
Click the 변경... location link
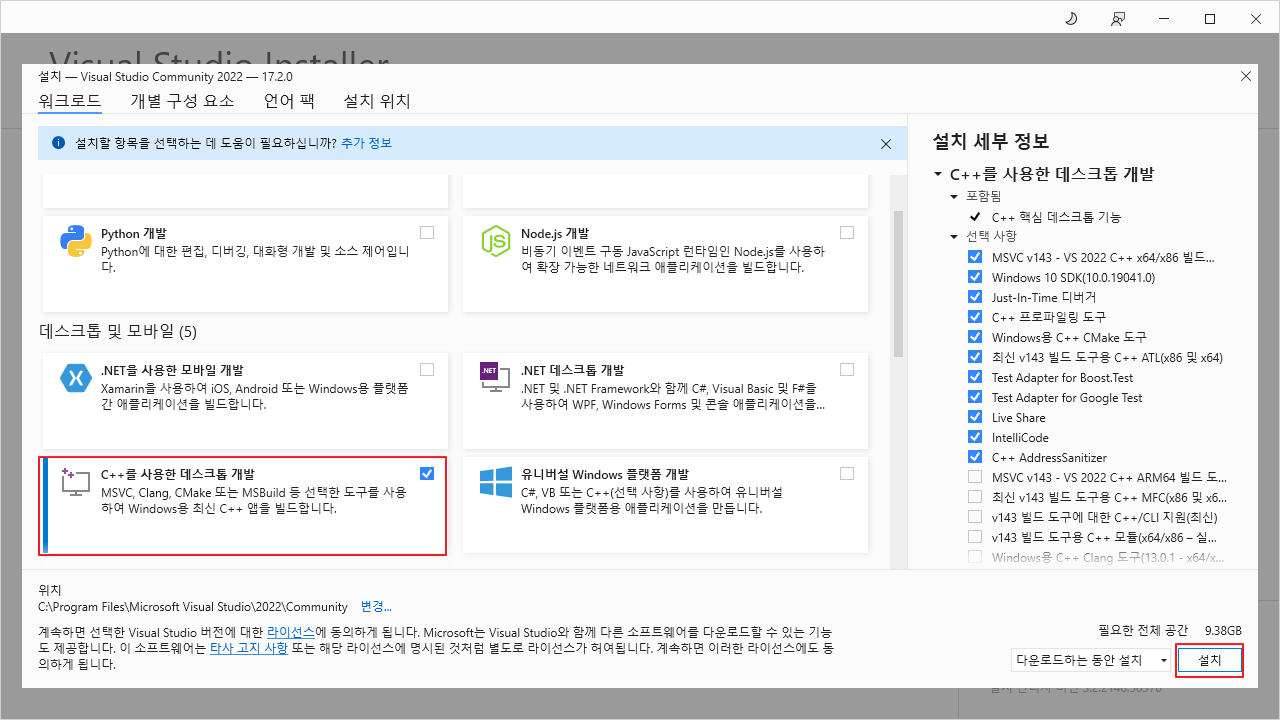[x=376, y=607]
